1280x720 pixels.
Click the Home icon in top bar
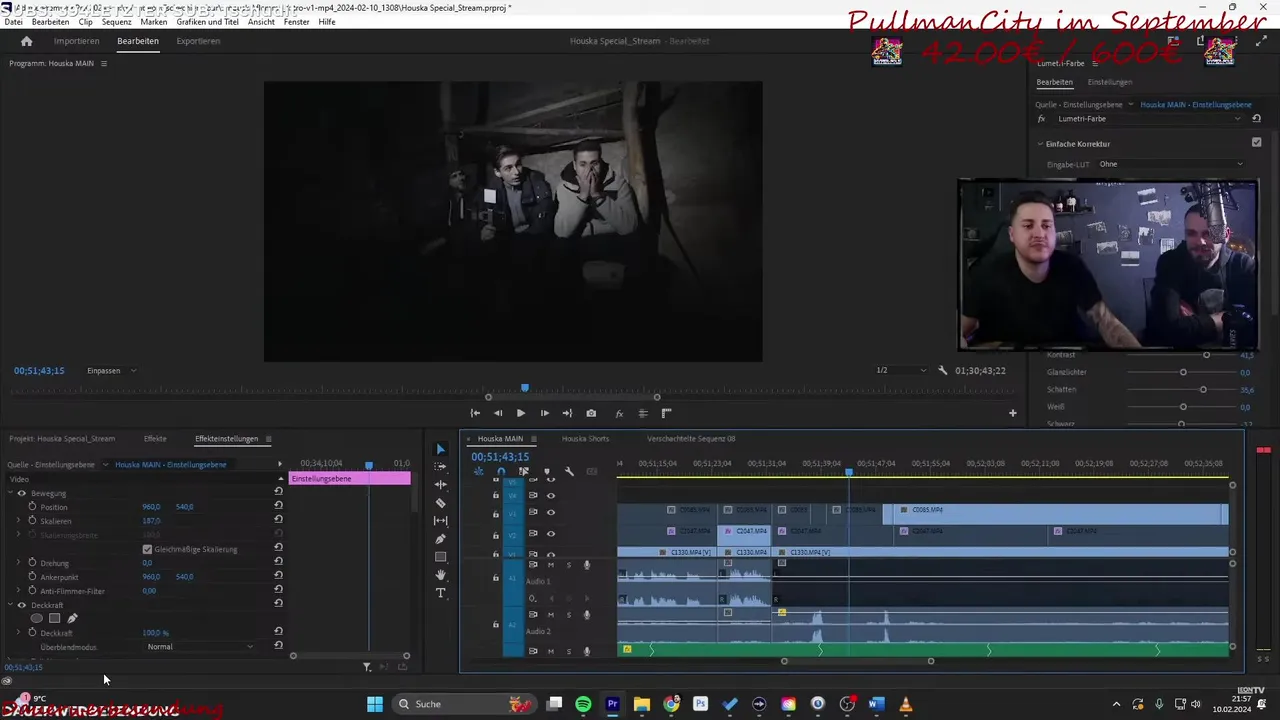click(27, 41)
